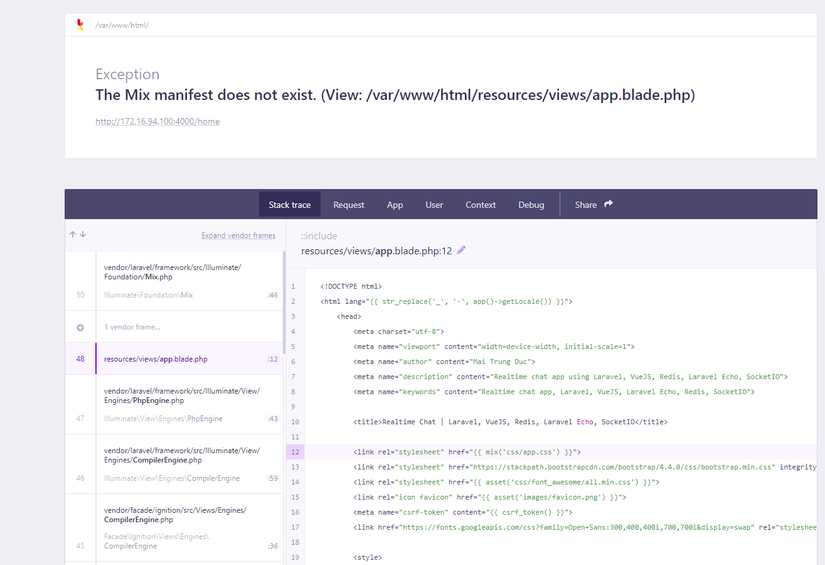Click the <head> tag on line 3
Screen dimensions: 825x565
349,317
